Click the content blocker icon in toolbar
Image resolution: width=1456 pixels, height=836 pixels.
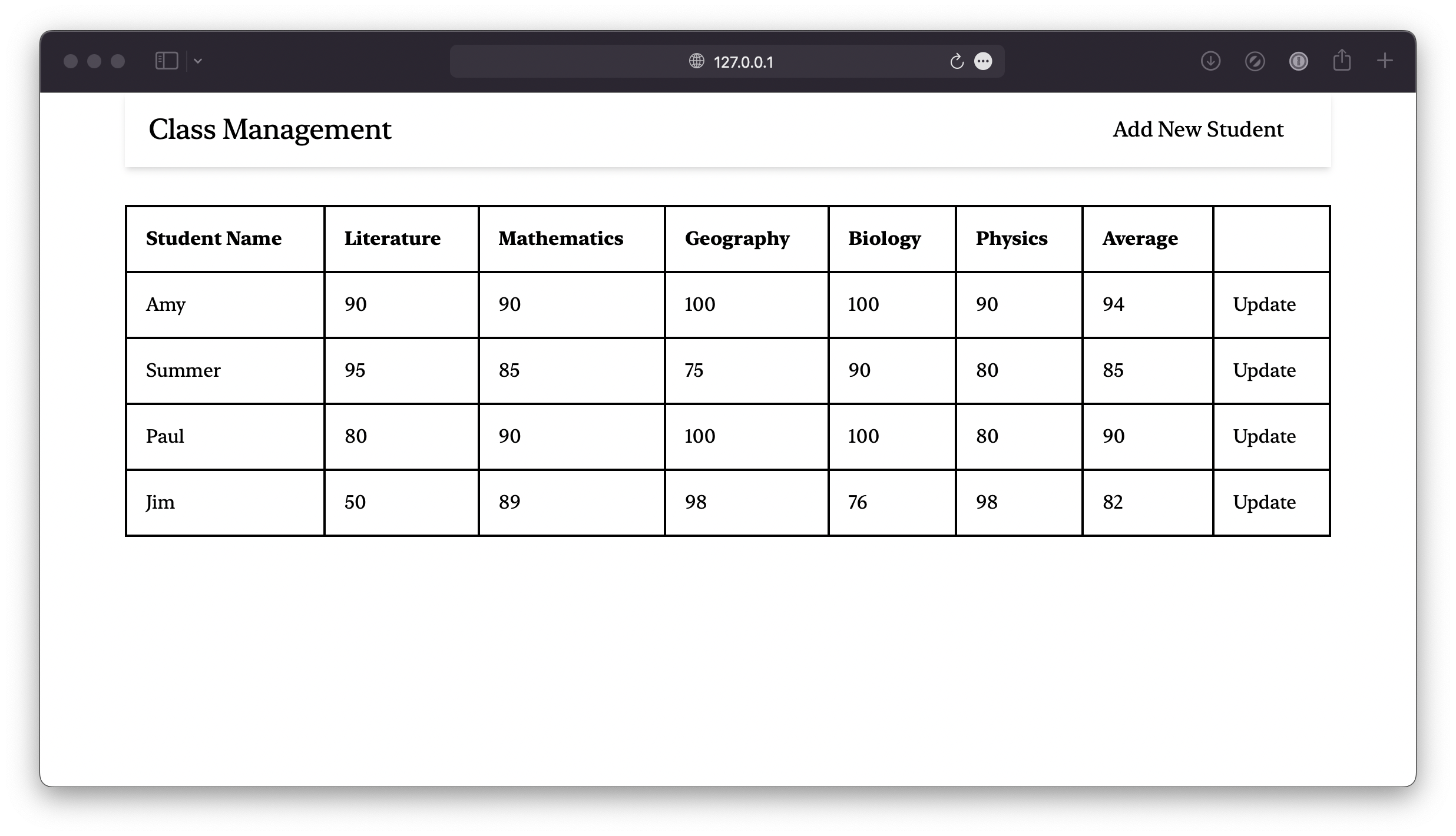[1255, 62]
